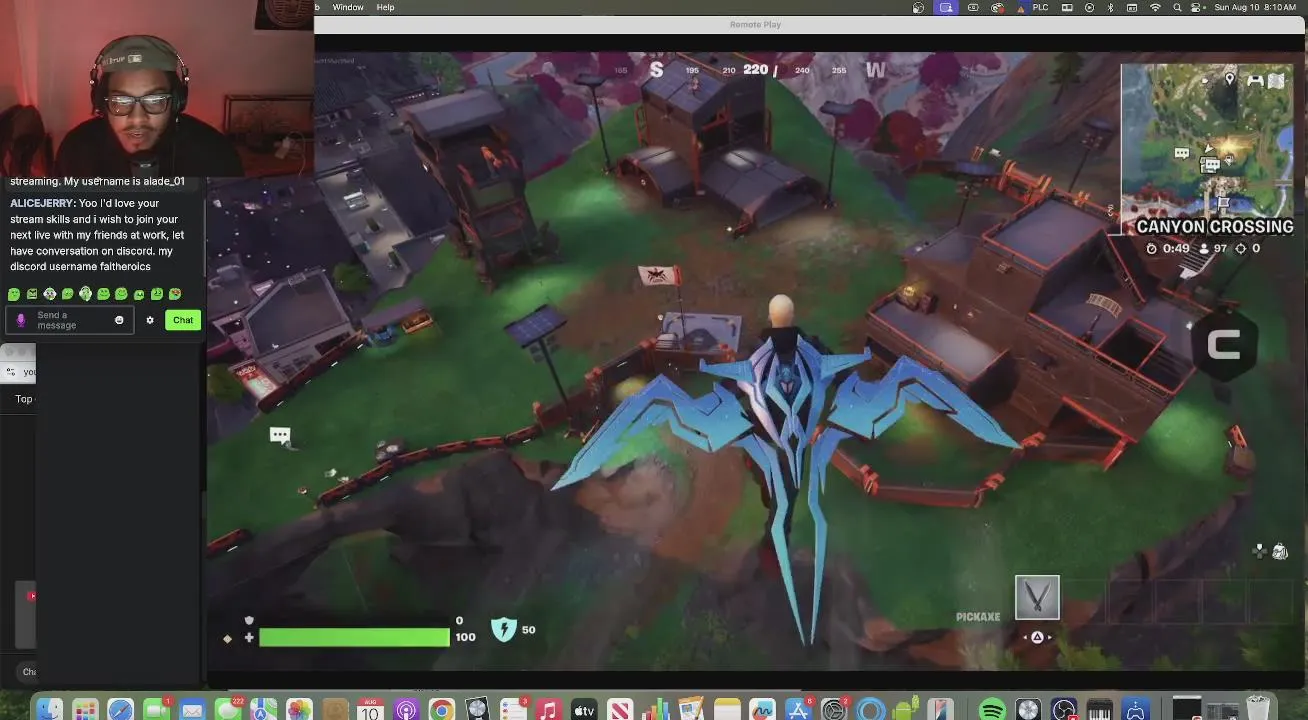Open Apple TV from the Dock

pos(584,710)
